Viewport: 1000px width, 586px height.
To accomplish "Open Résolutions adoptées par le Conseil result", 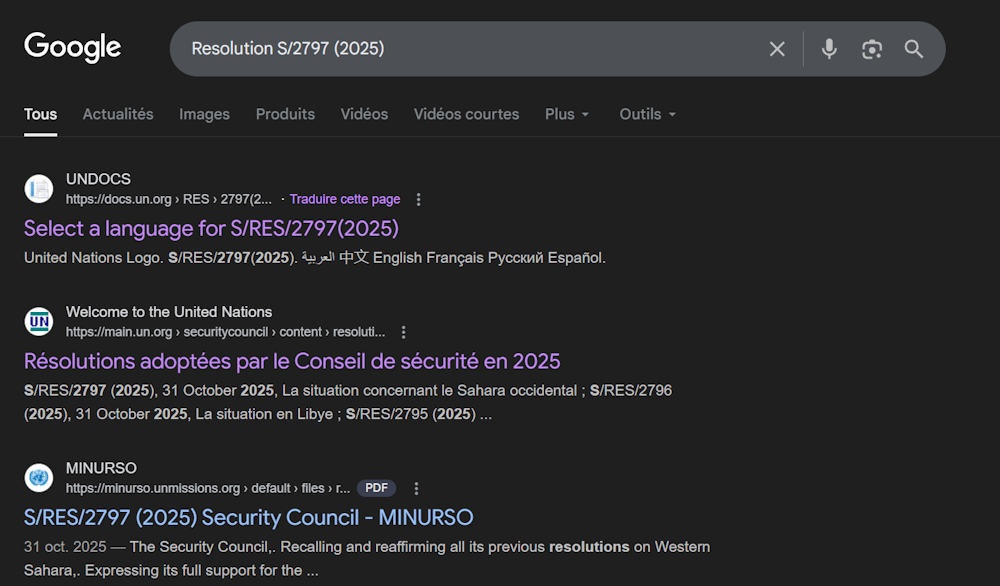I will click(292, 361).
